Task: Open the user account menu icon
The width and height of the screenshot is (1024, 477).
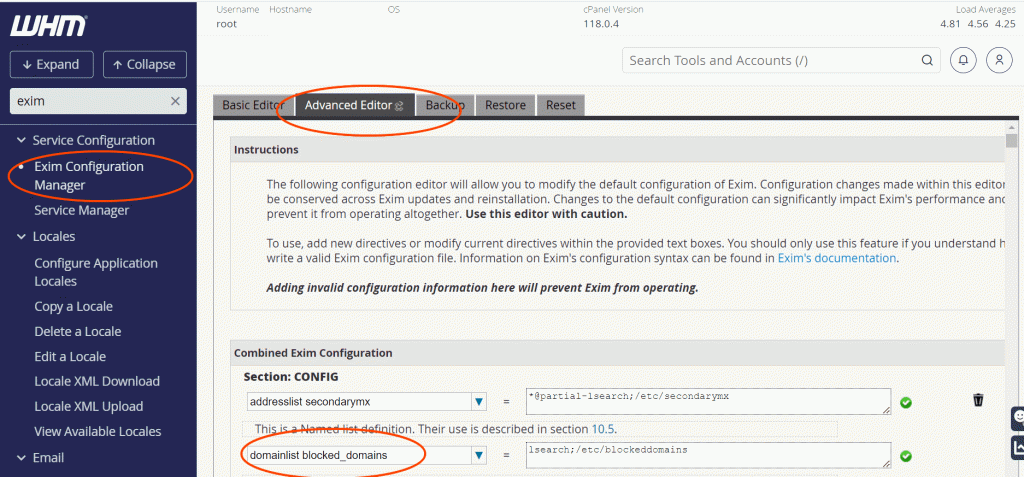Action: [999, 61]
